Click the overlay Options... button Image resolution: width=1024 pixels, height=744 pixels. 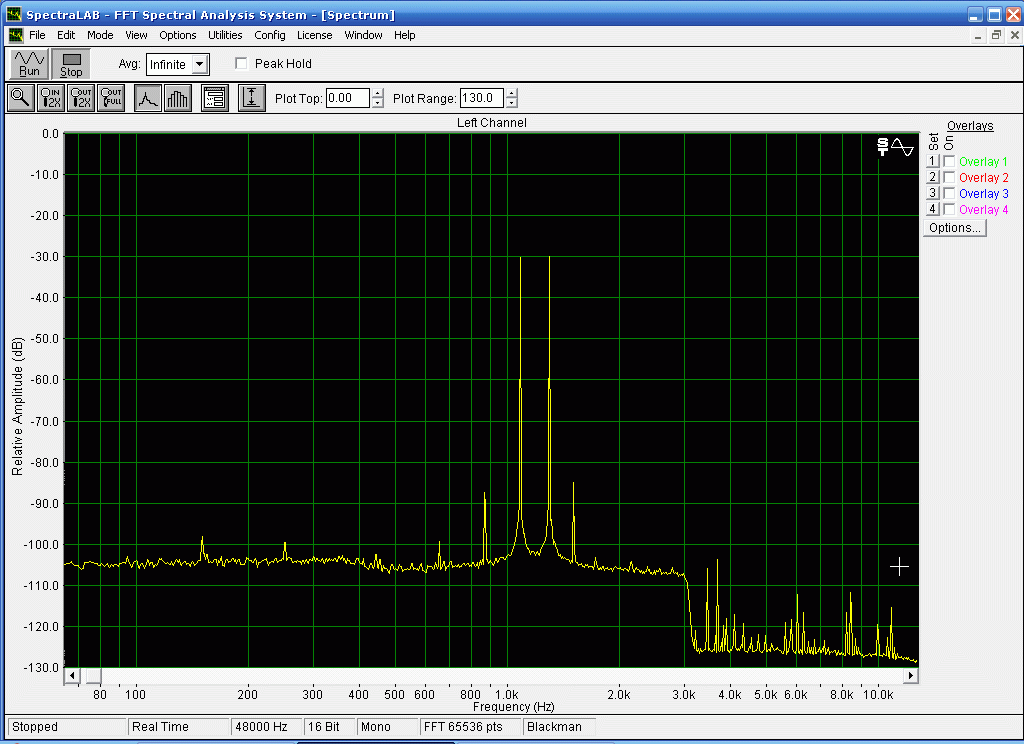click(x=954, y=228)
